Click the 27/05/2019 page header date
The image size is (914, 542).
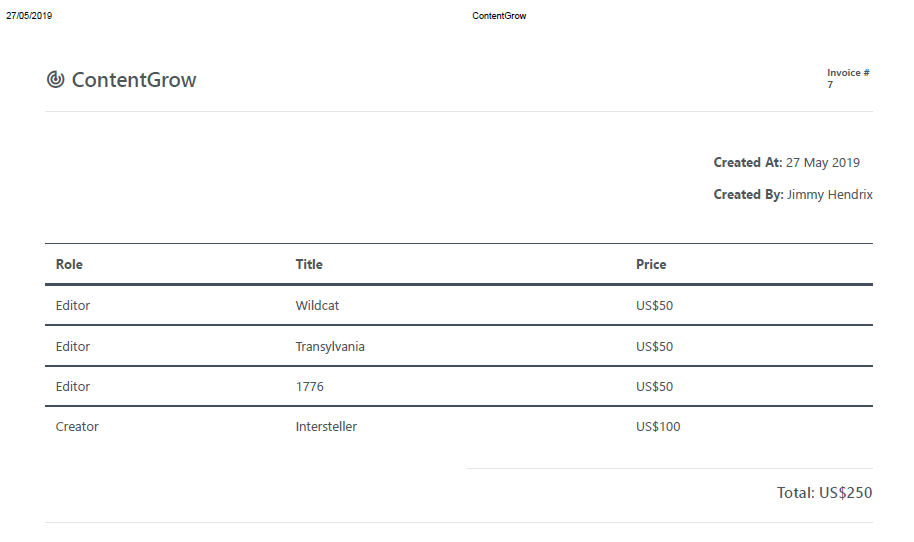pyautogui.click(x=29, y=16)
